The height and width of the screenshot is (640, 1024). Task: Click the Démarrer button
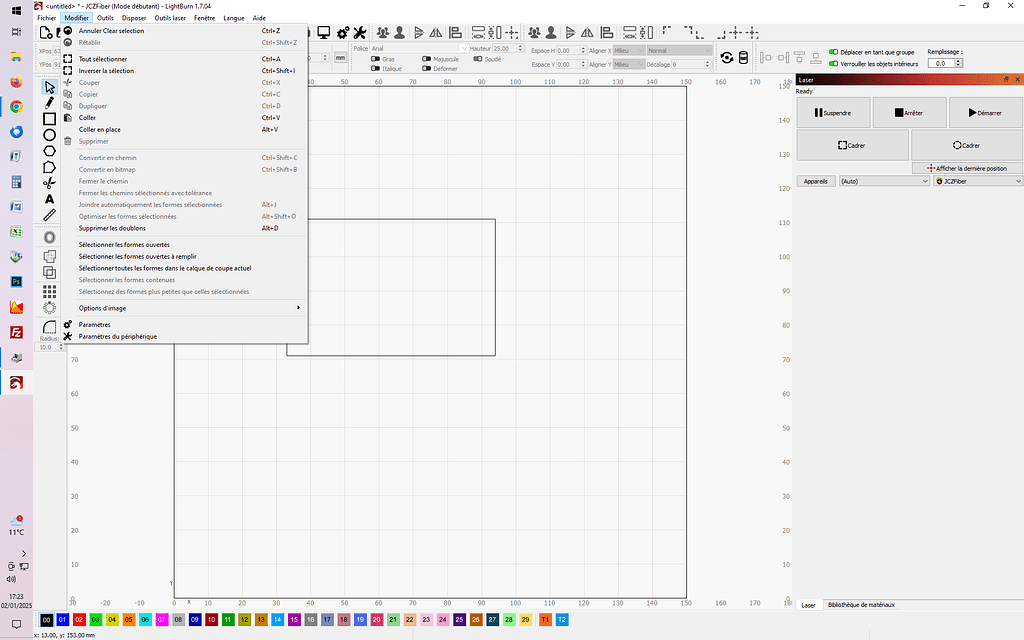click(x=985, y=112)
